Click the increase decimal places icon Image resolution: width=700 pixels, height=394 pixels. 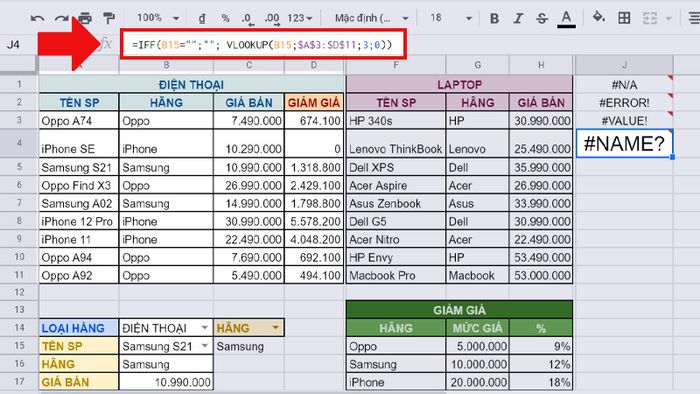click(x=272, y=19)
